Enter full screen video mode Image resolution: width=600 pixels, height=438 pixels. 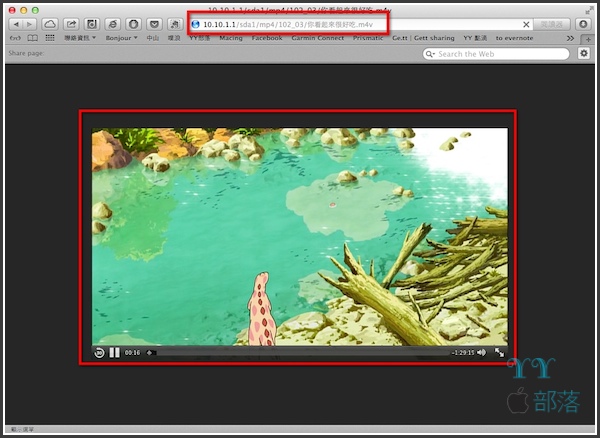499,352
